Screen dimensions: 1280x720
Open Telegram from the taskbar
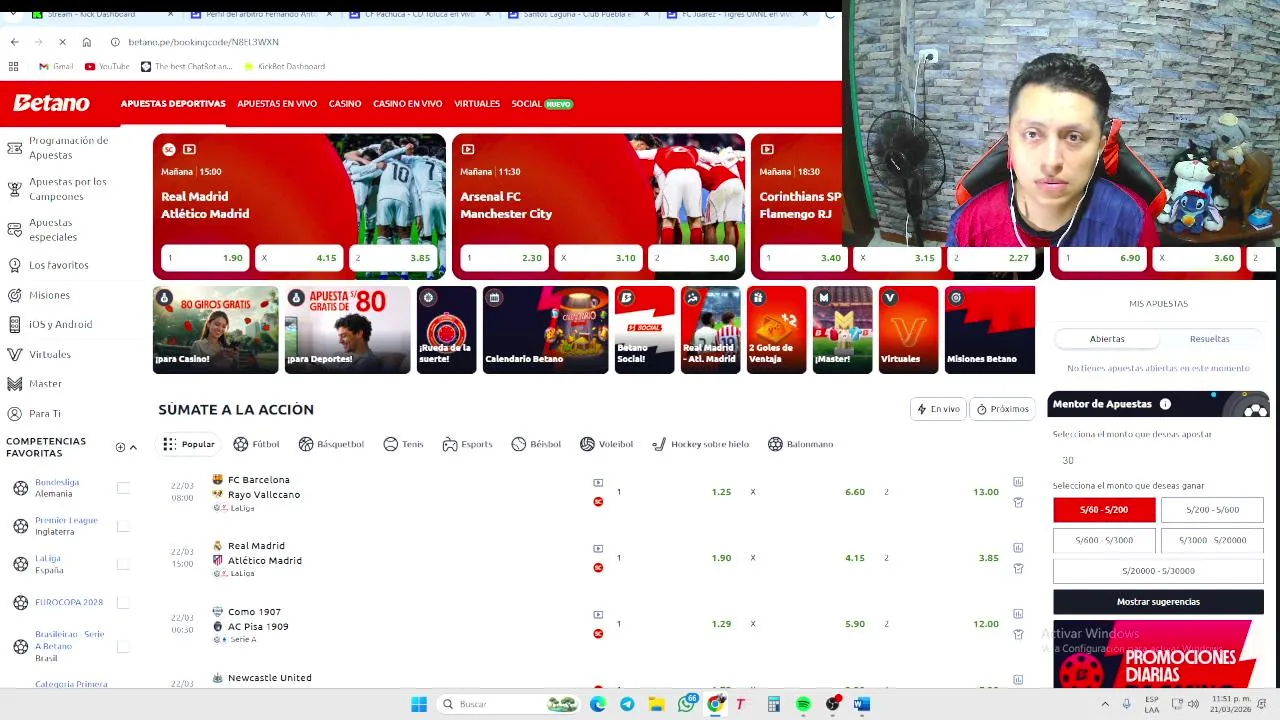[627, 704]
